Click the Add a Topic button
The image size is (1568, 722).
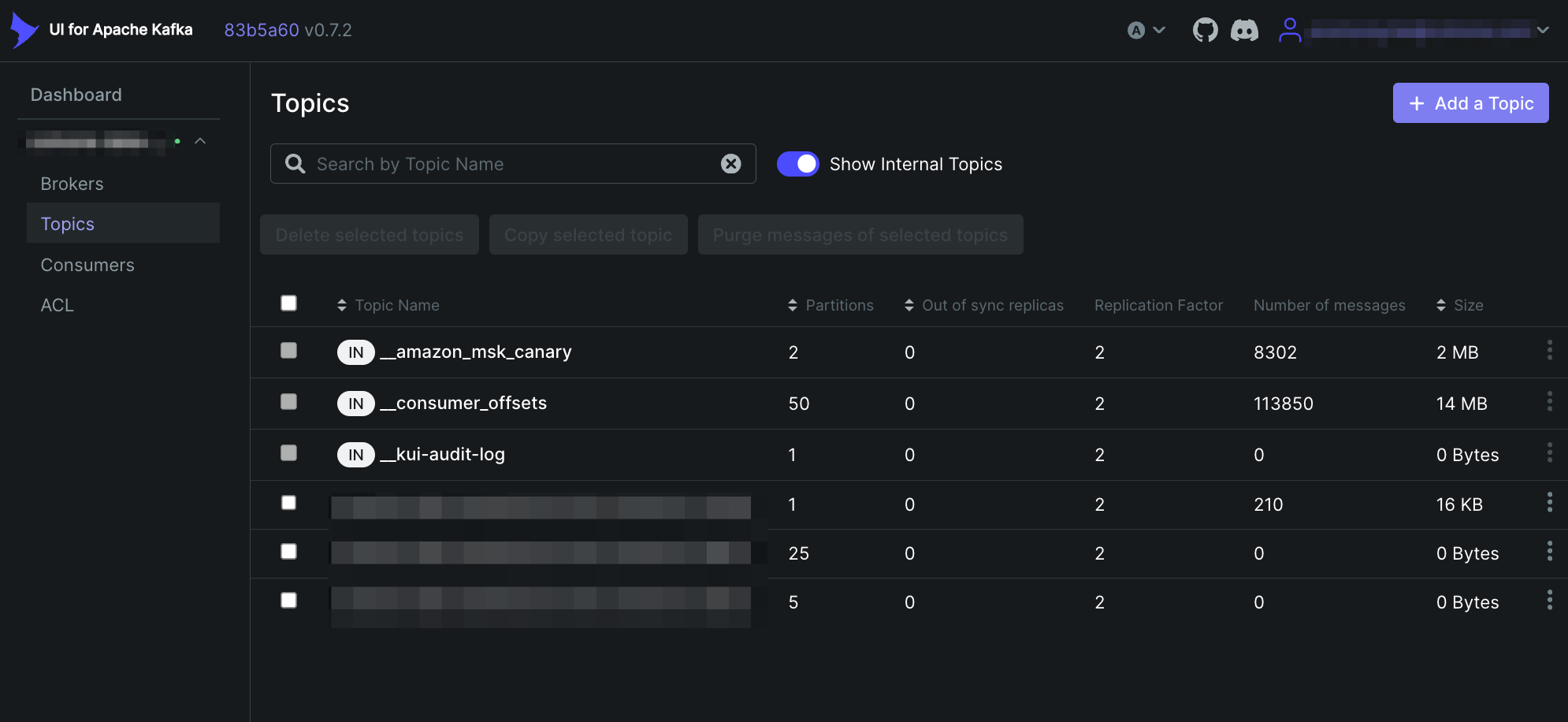(1470, 102)
